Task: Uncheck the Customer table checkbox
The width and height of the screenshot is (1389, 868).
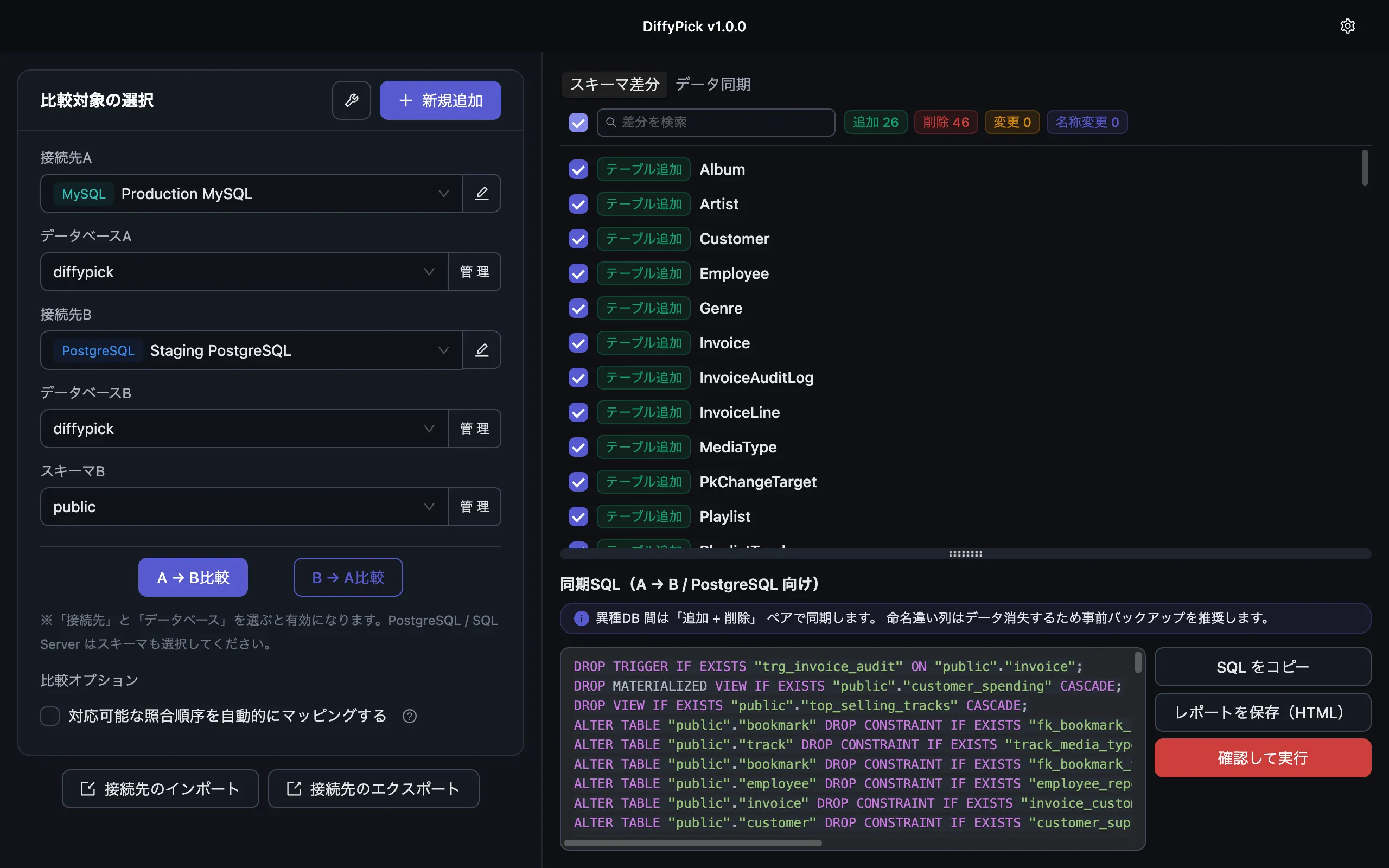Action: pyautogui.click(x=578, y=239)
